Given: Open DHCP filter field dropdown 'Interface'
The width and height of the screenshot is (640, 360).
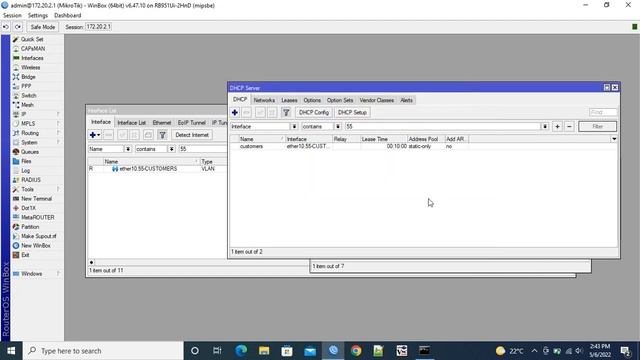Looking at the screenshot, I should click(x=294, y=127).
